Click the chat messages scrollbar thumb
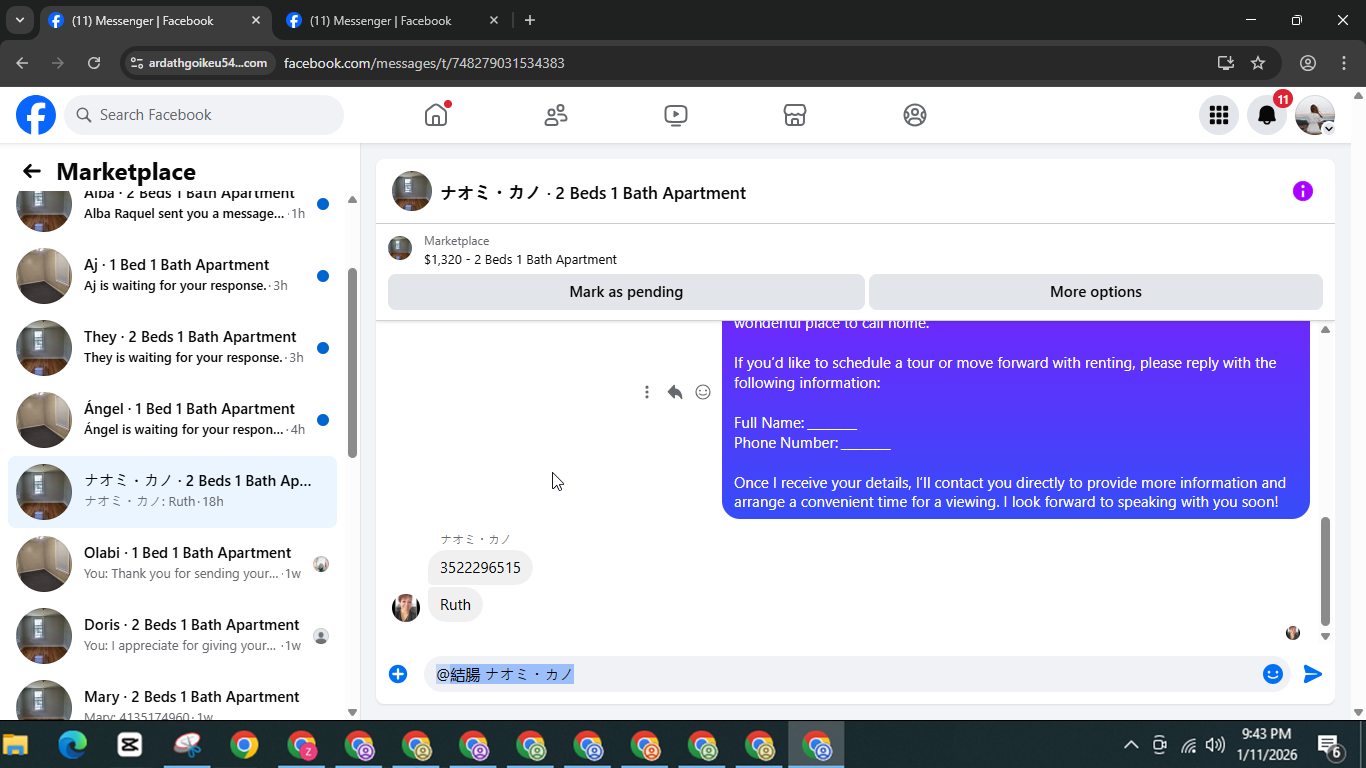 (x=1326, y=570)
